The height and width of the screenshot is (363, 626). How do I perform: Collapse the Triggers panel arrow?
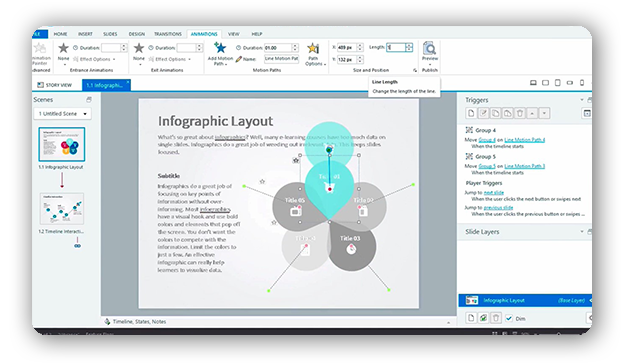(x=582, y=100)
